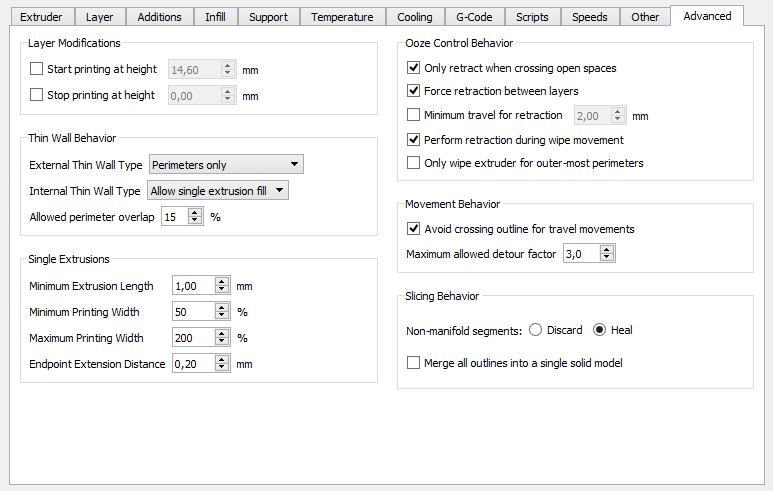Go to the Temperature tab
Image resolution: width=773 pixels, height=491 pixels.
342,17
